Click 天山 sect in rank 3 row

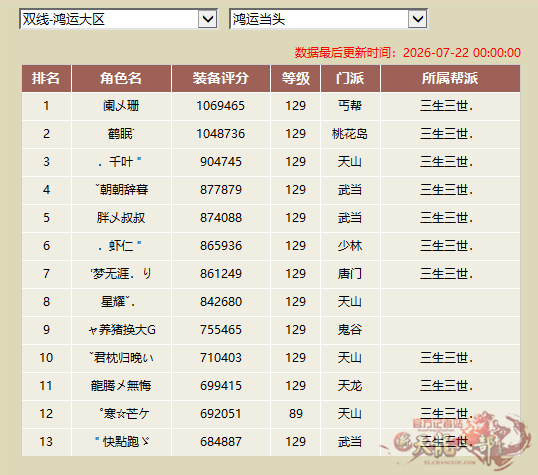pos(350,162)
